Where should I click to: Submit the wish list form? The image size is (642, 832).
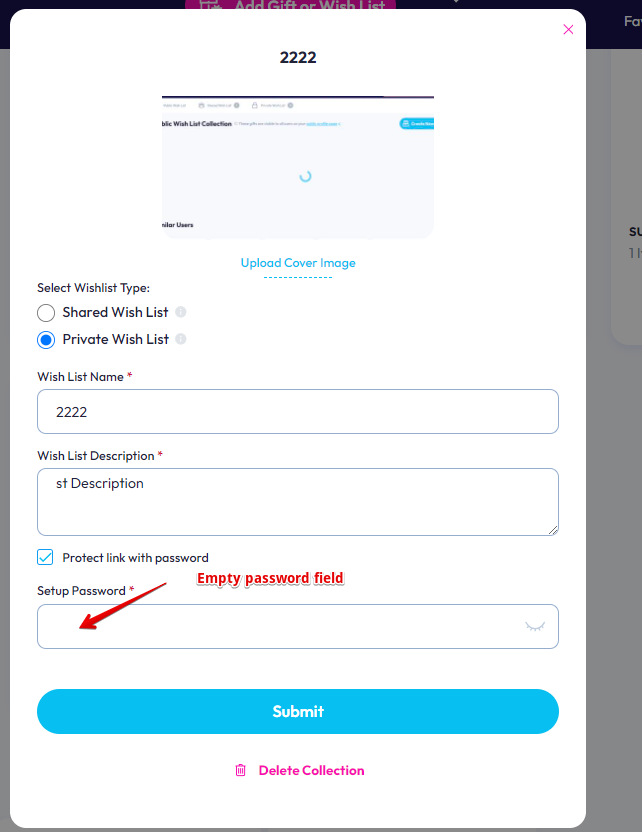298,712
